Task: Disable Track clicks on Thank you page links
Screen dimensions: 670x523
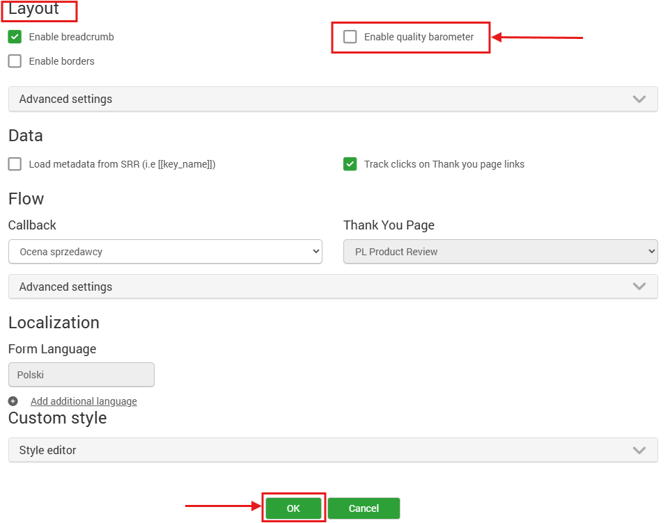Action: pos(350,164)
